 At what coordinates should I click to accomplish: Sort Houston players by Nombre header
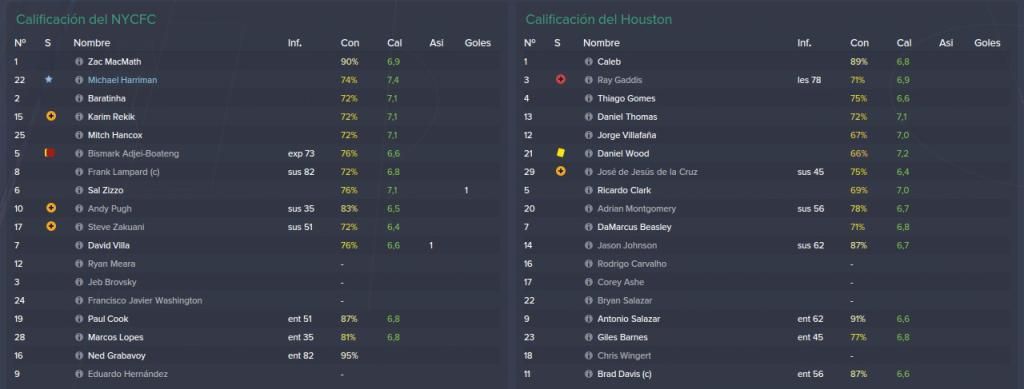coord(601,43)
